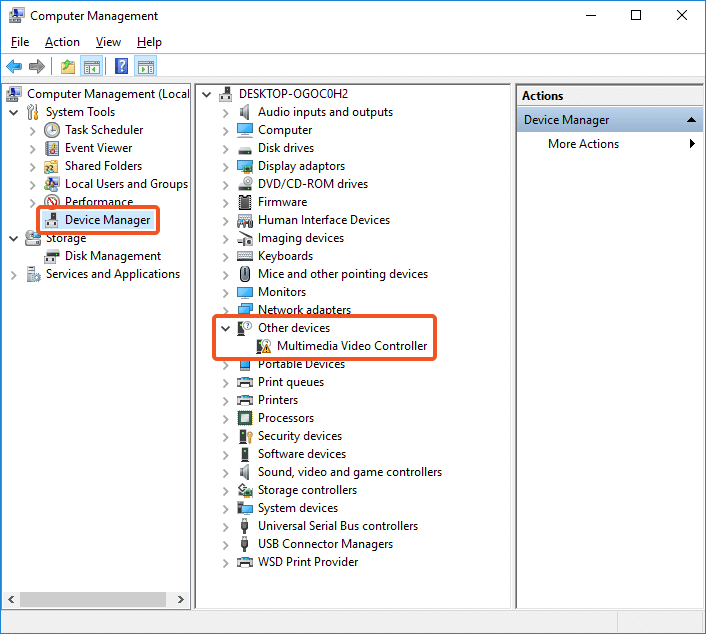This screenshot has width=706, height=634.
Task: Click the Forward arrow toolbar icon
Action: [x=37, y=67]
